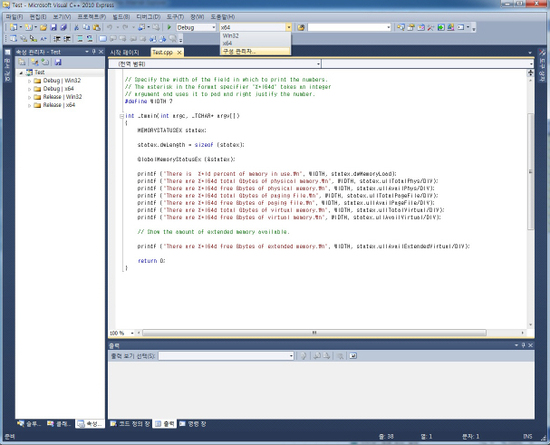Click the Command Window toolbar icon
This screenshot has width=550, height=445.
click(x=461, y=27)
